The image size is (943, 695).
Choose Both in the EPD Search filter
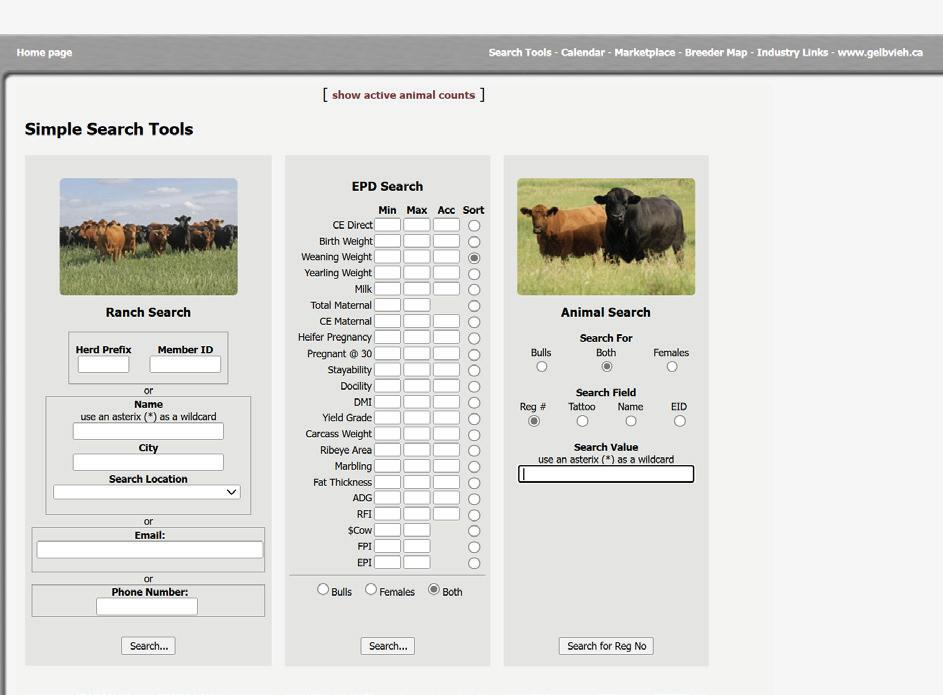coord(434,589)
